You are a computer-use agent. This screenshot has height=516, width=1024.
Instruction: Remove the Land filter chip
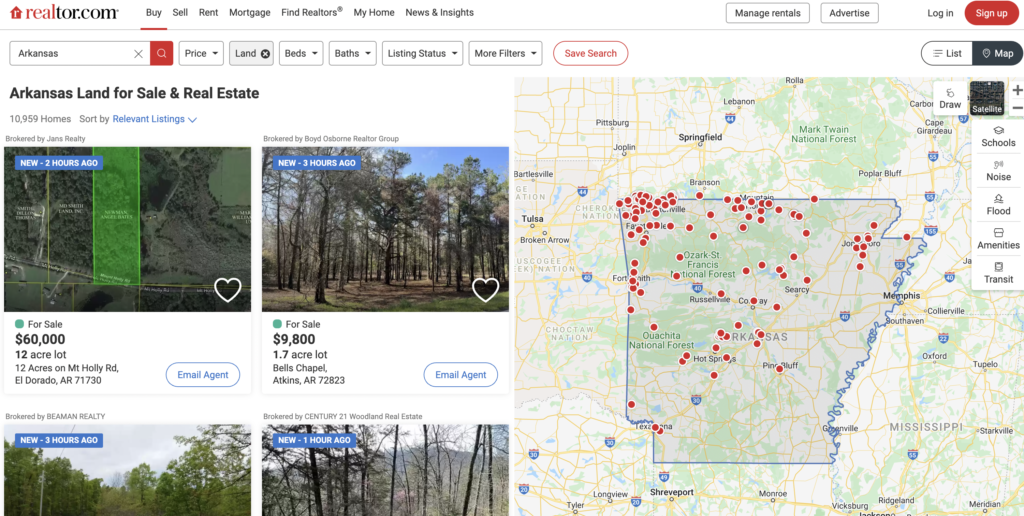pos(265,54)
